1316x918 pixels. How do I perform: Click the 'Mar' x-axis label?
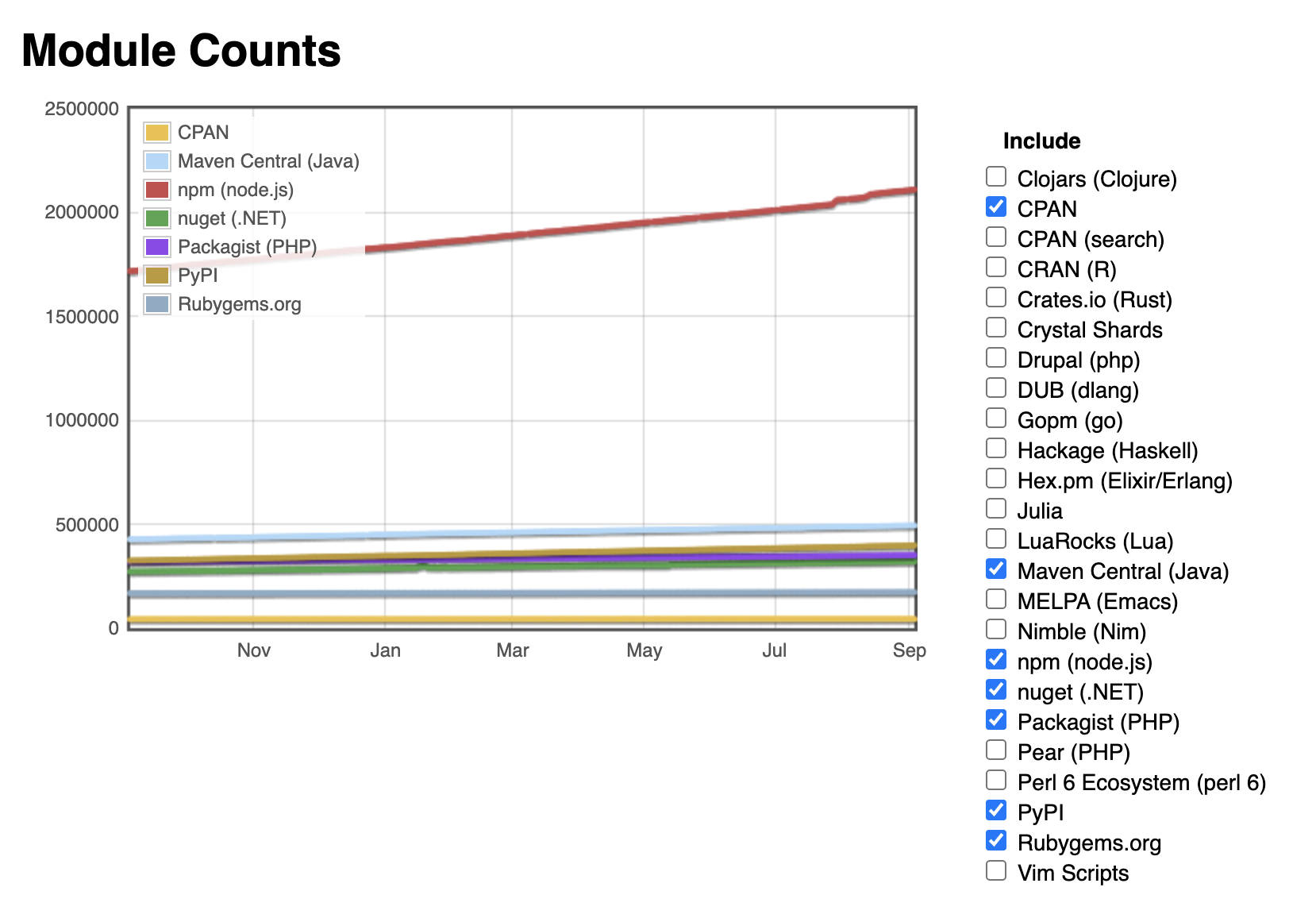pos(513,650)
